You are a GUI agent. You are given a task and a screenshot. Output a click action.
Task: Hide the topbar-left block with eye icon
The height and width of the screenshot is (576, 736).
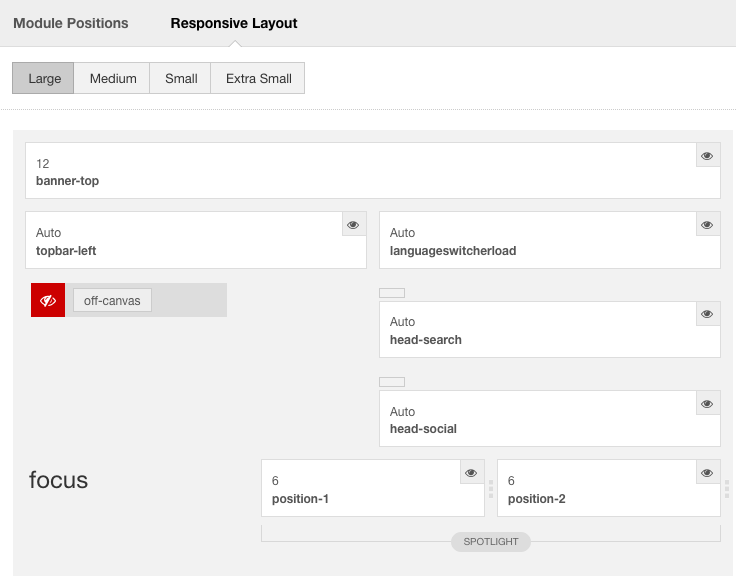point(353,224)
